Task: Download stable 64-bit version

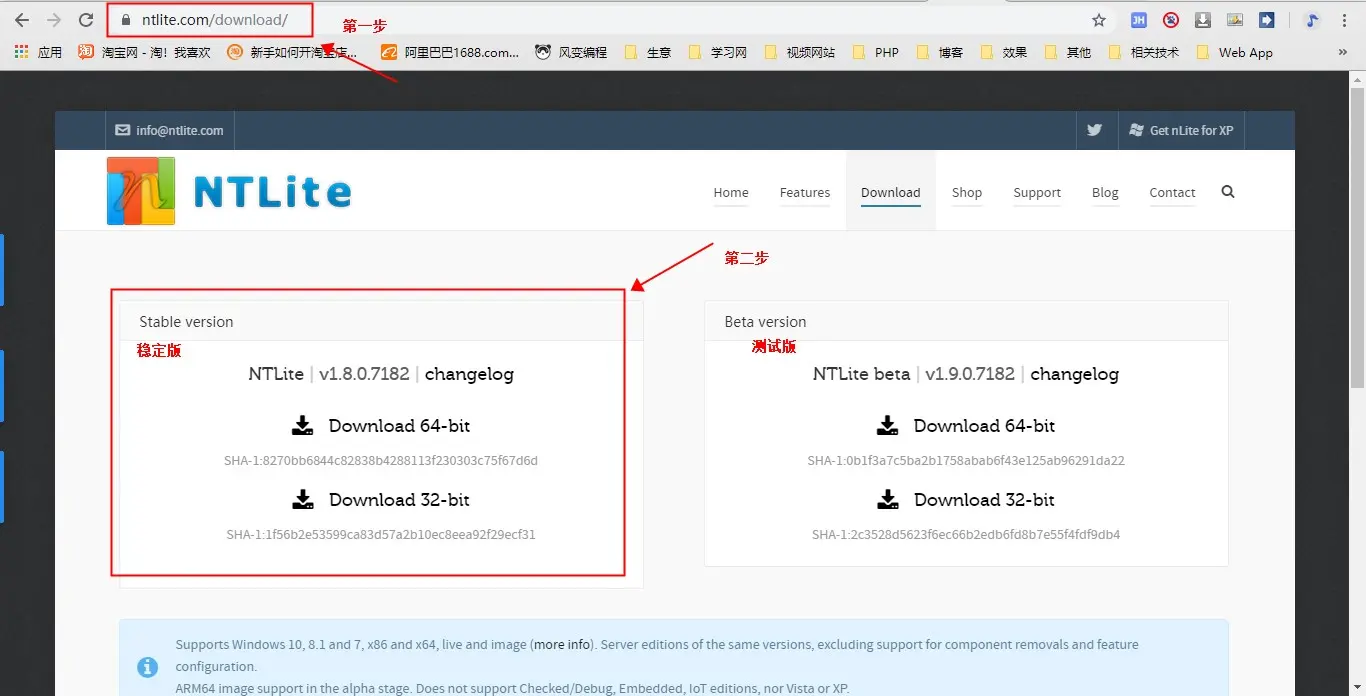Action: (381, 425)
